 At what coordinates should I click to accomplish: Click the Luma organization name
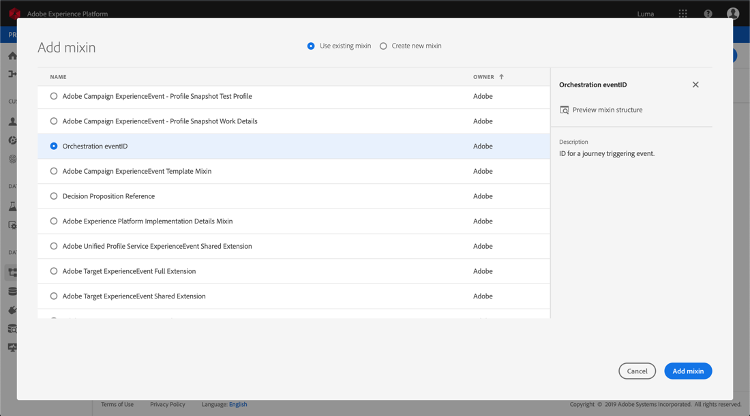[645, 14]
